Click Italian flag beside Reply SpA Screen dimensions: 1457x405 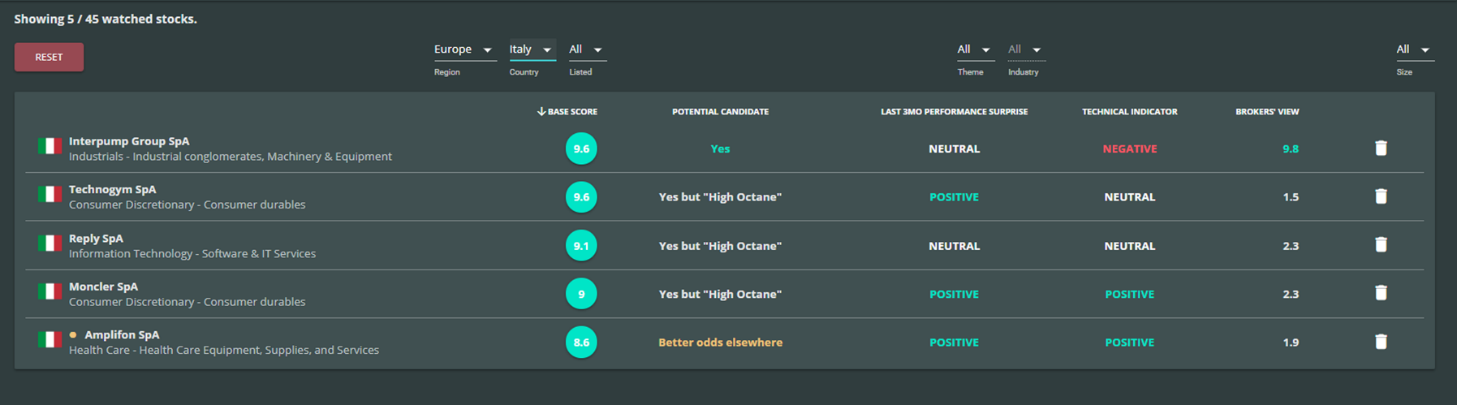[49, 243]
